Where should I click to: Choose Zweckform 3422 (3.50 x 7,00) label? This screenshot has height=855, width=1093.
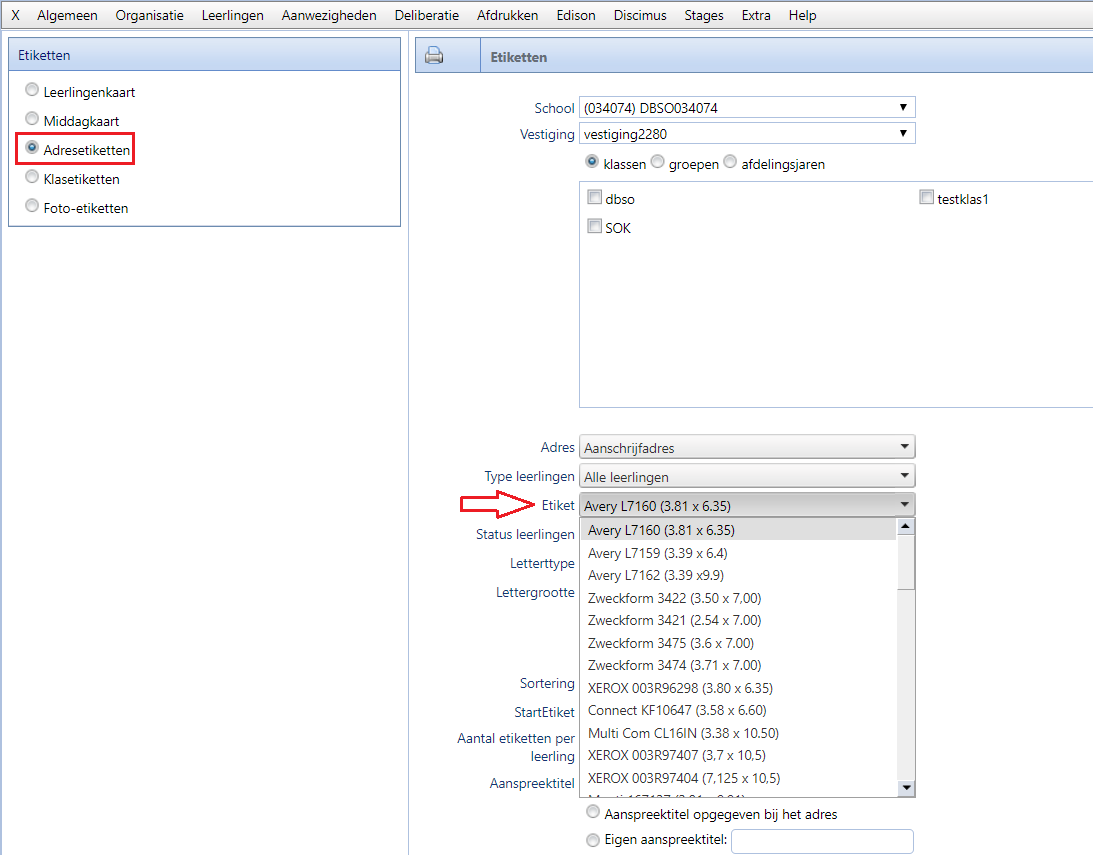674,598
